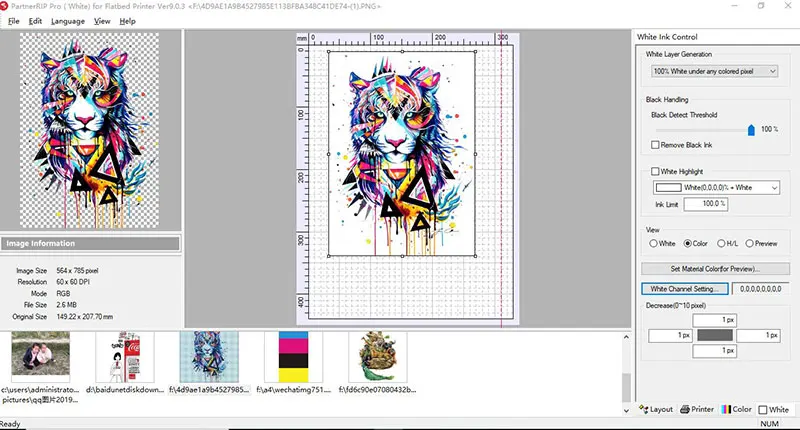Click the Color tab CMYK icon
This screenshot has width=800, height=430.
click(726, 409)
